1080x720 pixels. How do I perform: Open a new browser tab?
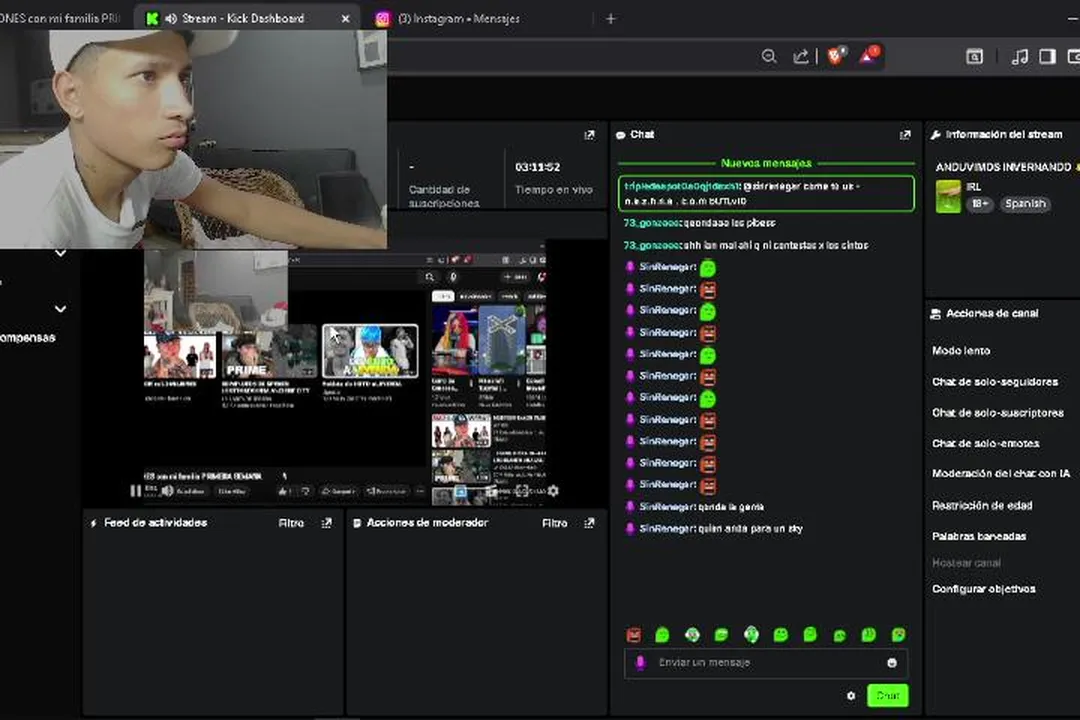[610, 19]
